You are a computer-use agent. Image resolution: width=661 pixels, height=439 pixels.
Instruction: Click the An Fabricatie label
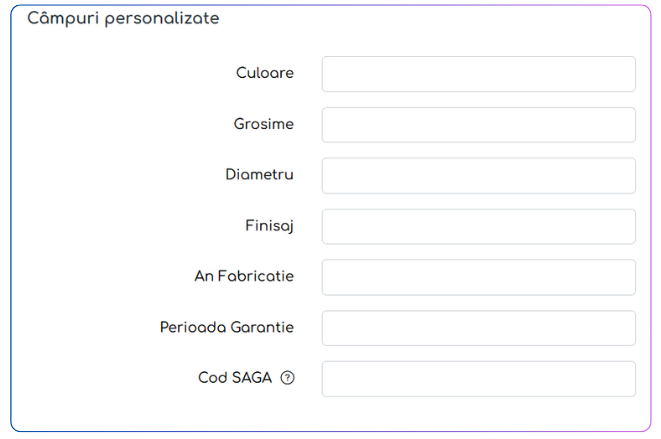244,277
